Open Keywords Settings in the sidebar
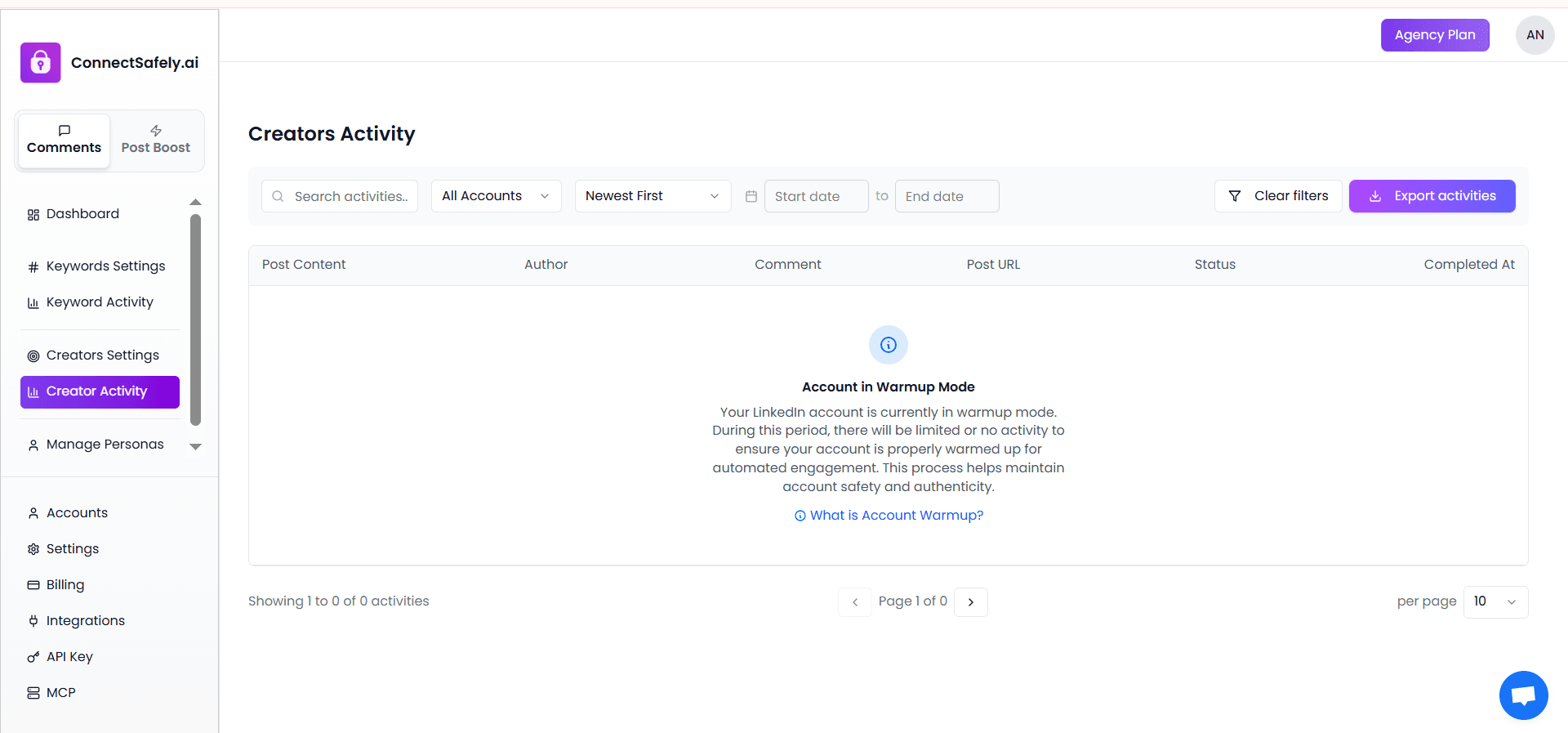Image resolution: width=1568 pixels, height=733 pixels. click(100, 266)
